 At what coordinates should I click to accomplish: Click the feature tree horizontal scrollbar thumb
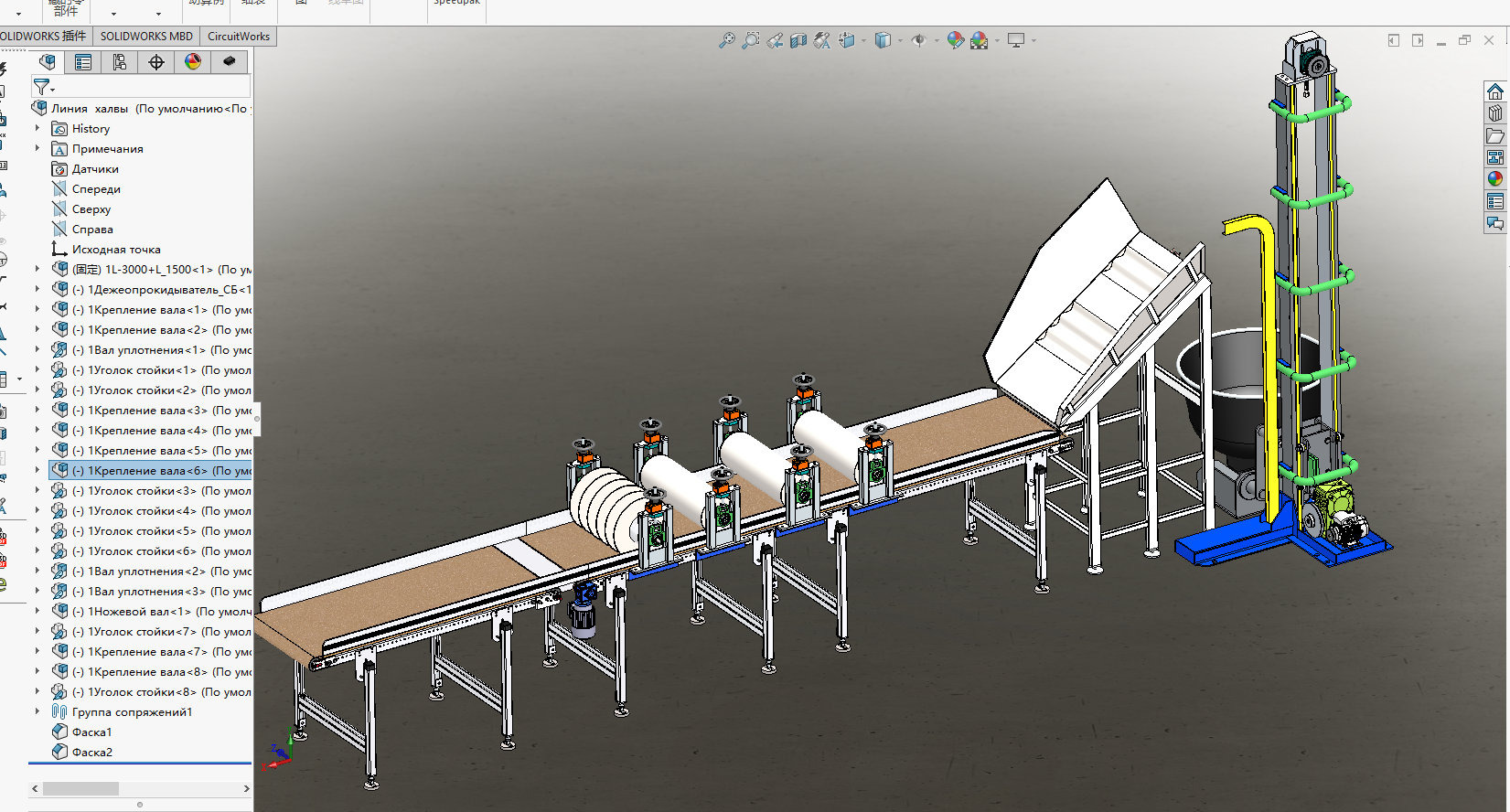click(80, 788)
